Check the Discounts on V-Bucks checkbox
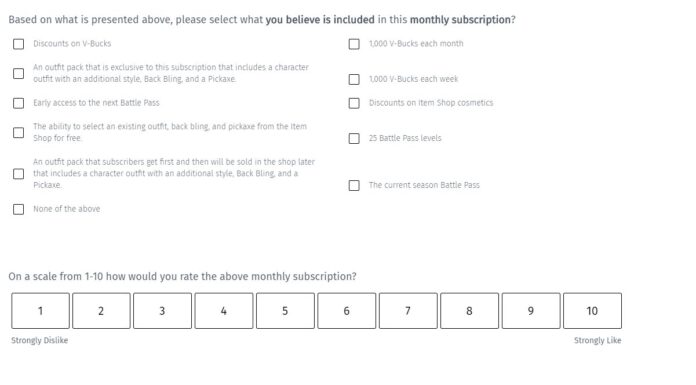 (18, 44)
